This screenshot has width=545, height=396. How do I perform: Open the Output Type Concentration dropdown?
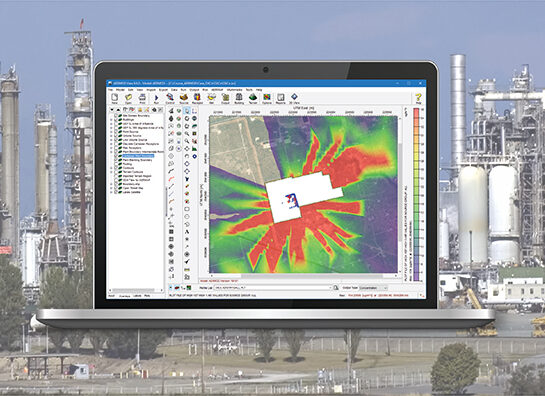[x=373, y=288]
